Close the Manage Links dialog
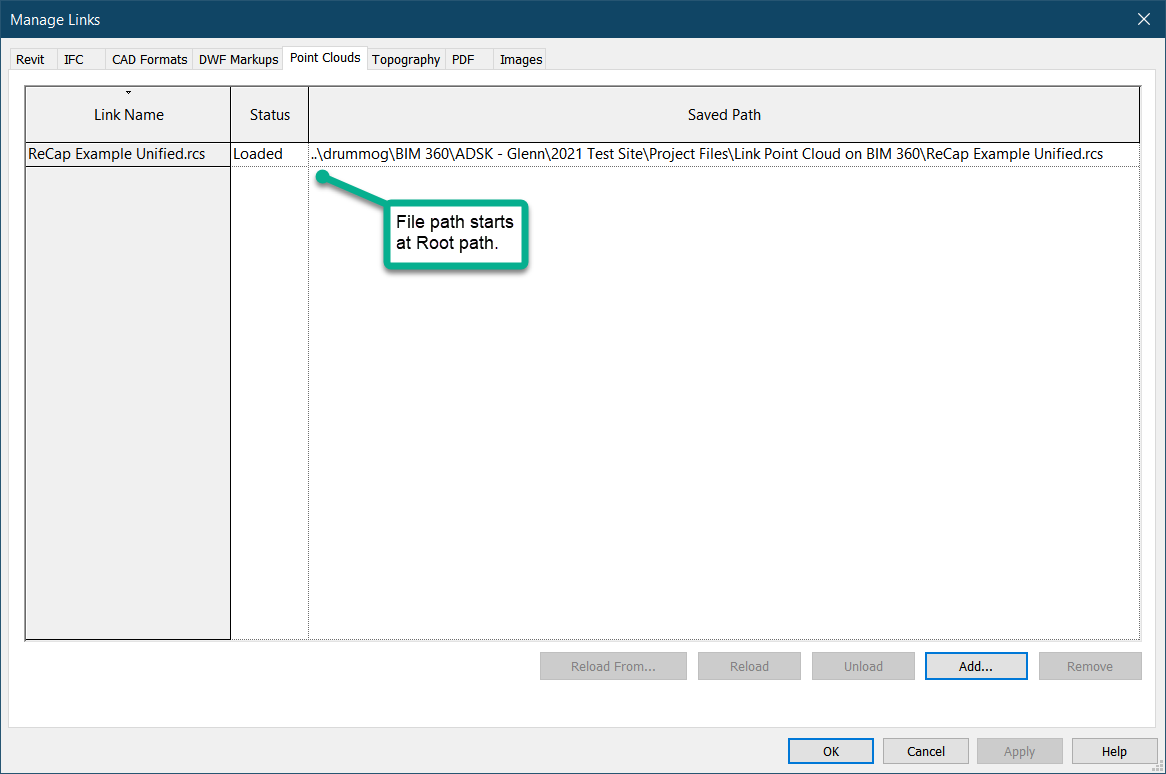The width and height of the screenshot is (1166, 774). point(1144,19)
